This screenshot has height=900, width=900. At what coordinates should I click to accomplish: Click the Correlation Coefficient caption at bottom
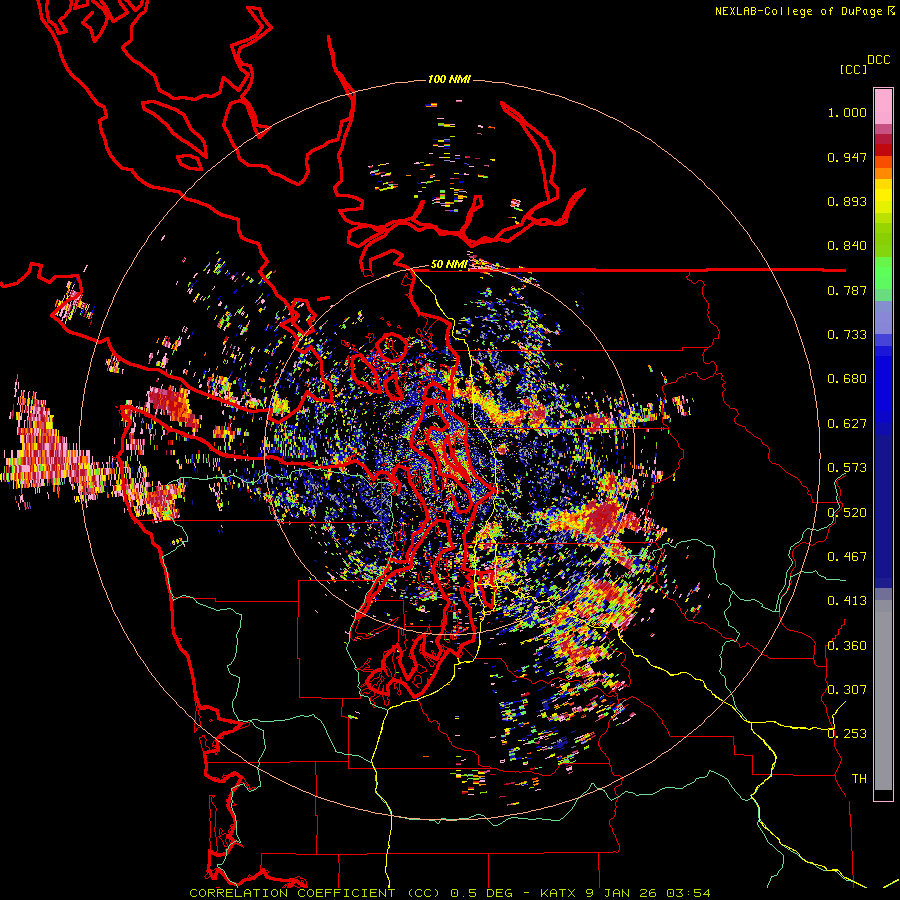click(450, 893)
